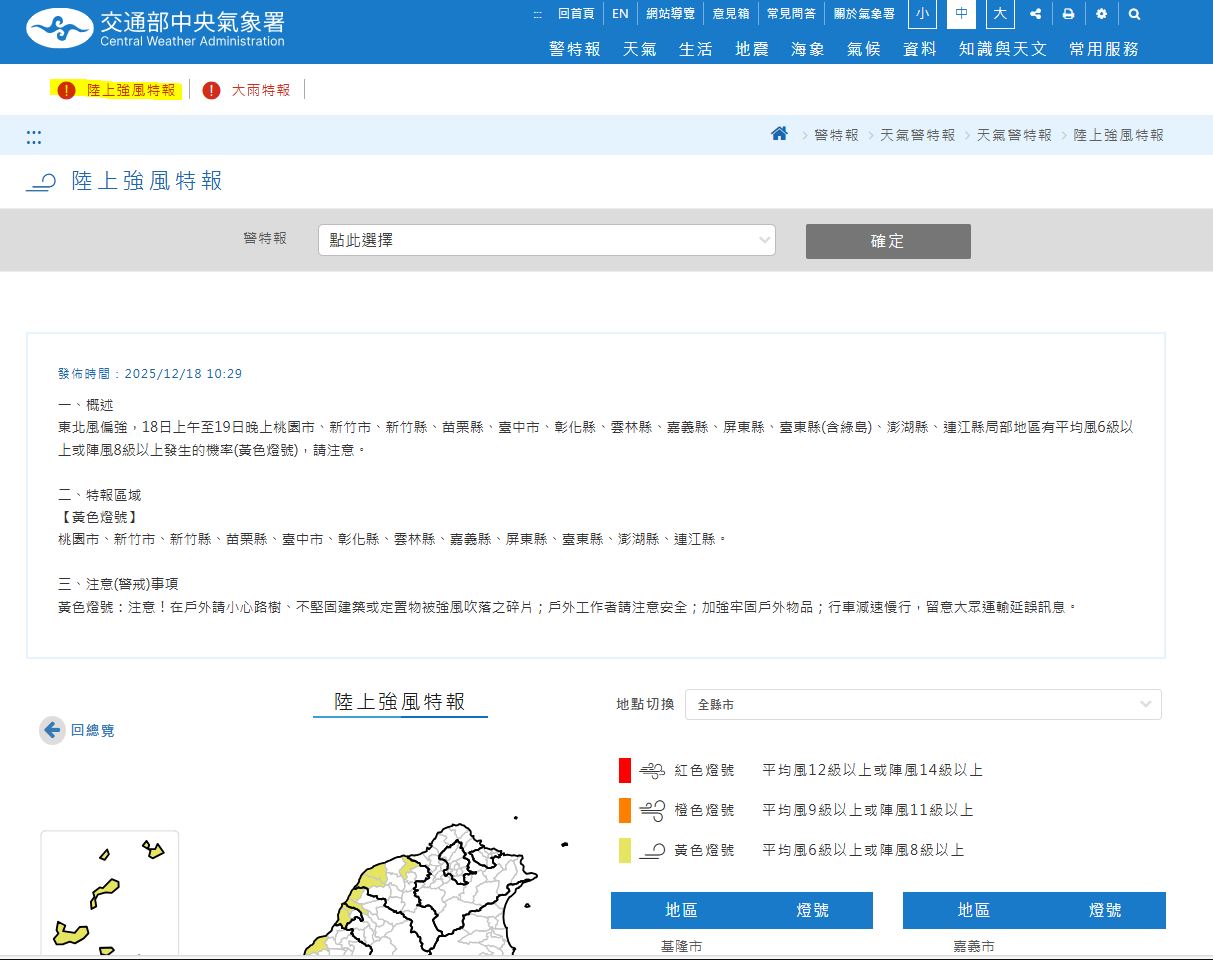Click the share icon in top bar
This screenshot has height=960, width=1213.
click(1035, 14)
